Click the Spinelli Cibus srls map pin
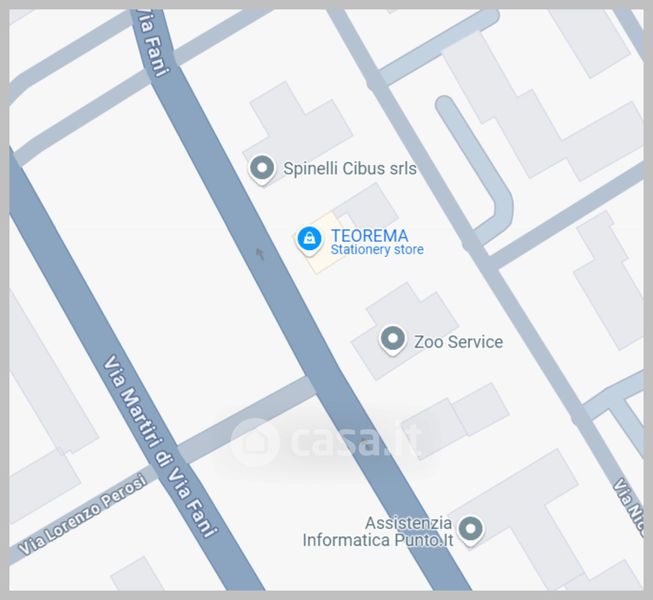 pos(262,169)
